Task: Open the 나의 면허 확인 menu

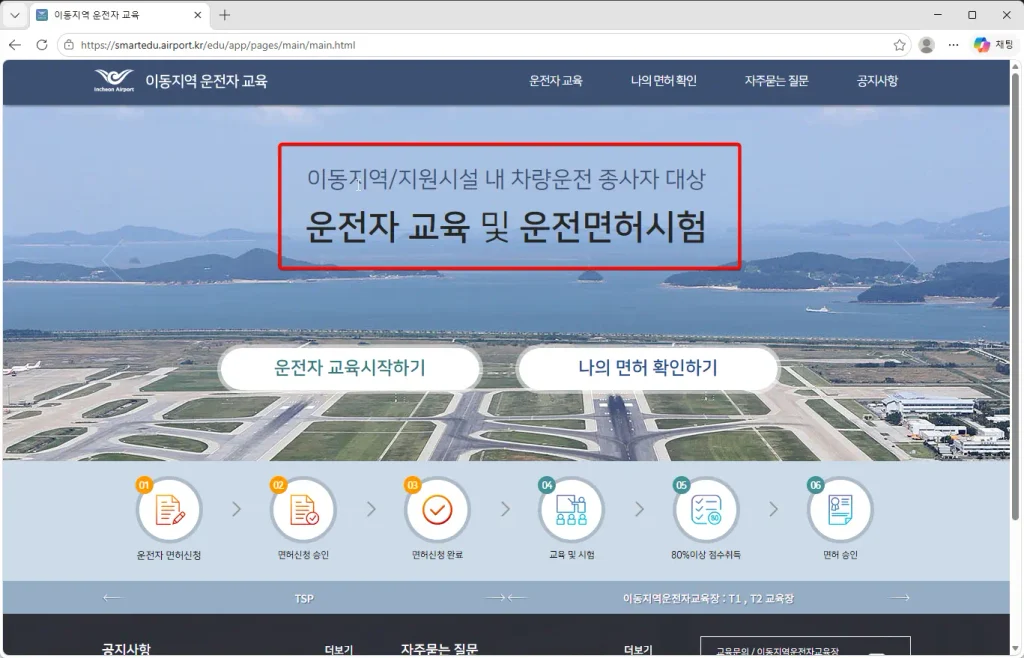Action: tap(664, 81)
